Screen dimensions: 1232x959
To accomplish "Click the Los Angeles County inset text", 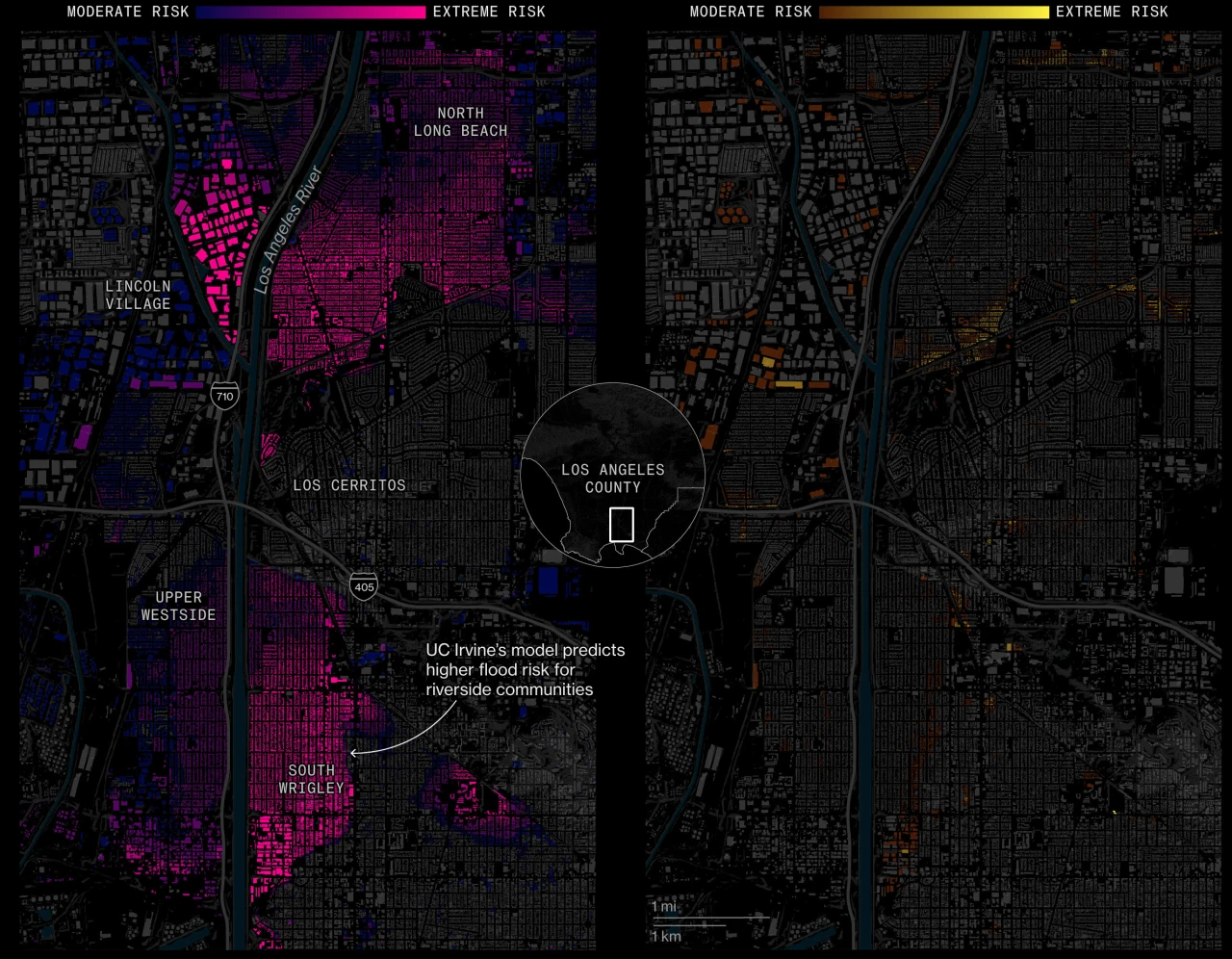I will click(x=613, y=478).
